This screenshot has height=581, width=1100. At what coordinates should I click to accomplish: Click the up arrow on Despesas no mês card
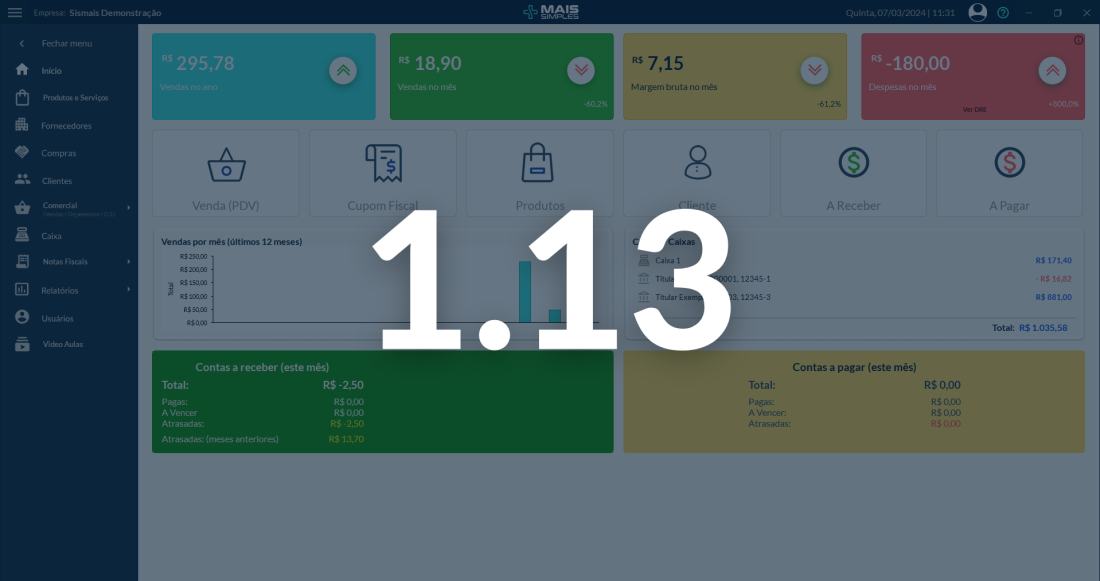click(1052, 70)
